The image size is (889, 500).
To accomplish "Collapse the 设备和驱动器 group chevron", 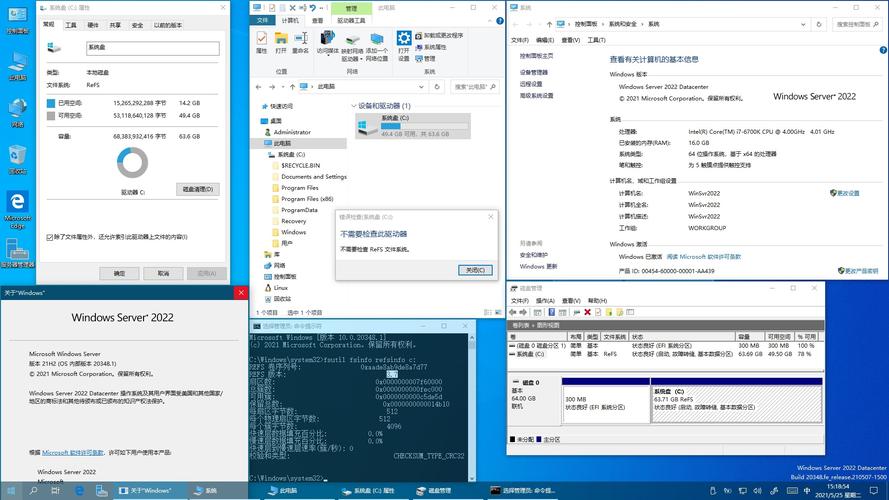I will coord(354,106).
